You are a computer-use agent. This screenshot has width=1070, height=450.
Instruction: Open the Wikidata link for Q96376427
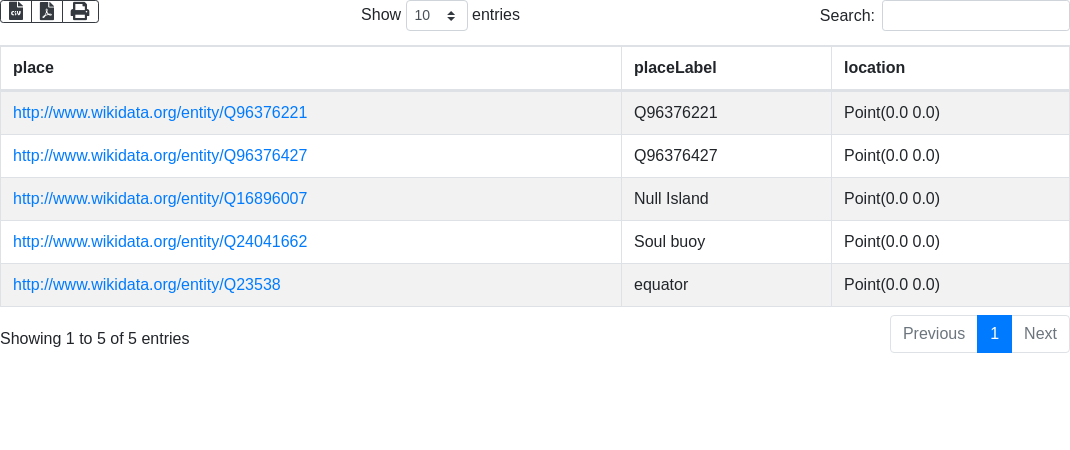pos(160,156)
